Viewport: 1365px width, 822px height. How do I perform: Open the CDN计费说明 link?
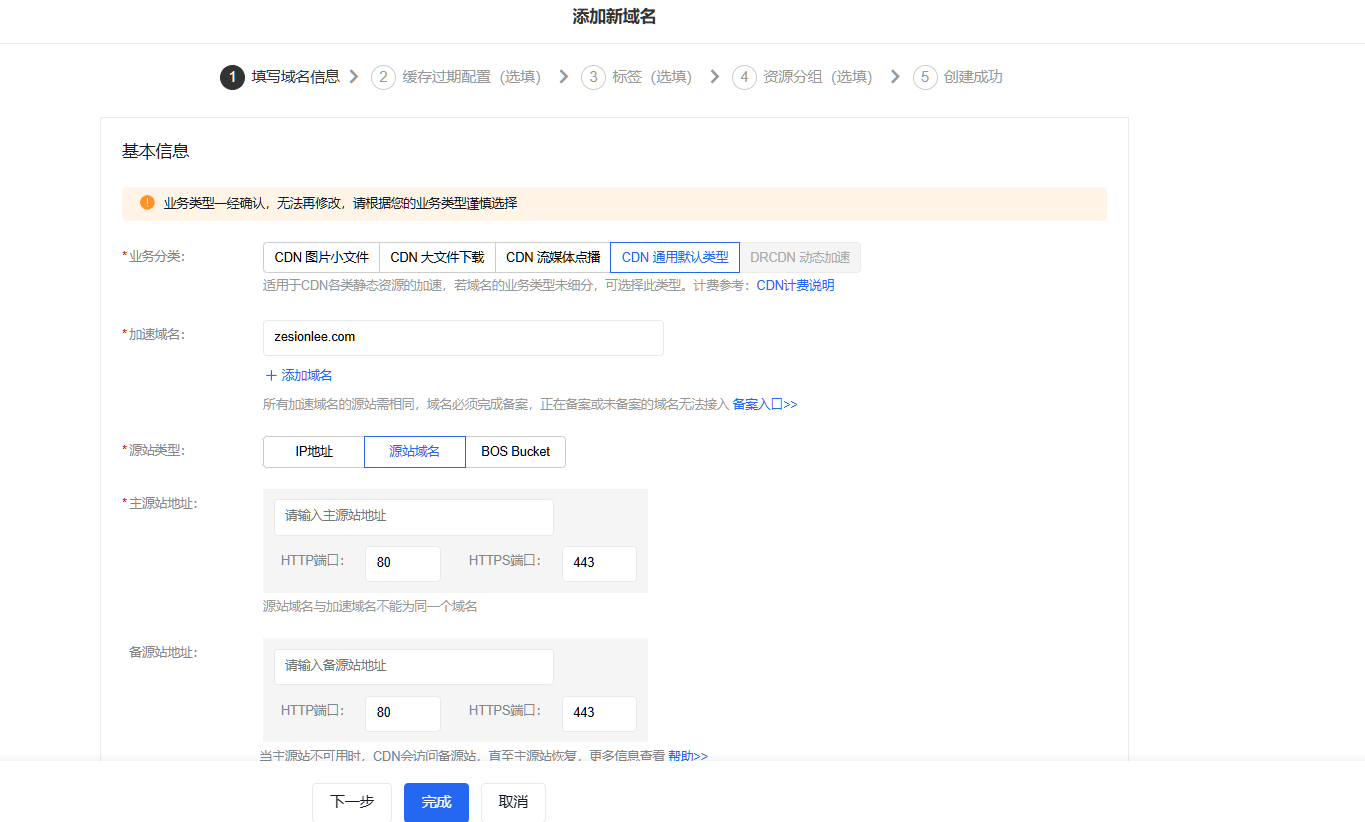pyautogui.click(x=795, y=285)
